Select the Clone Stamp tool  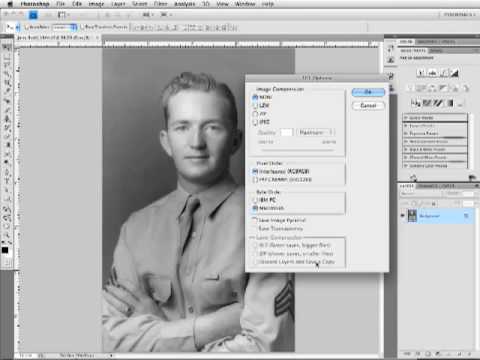(x=6, y=118)
